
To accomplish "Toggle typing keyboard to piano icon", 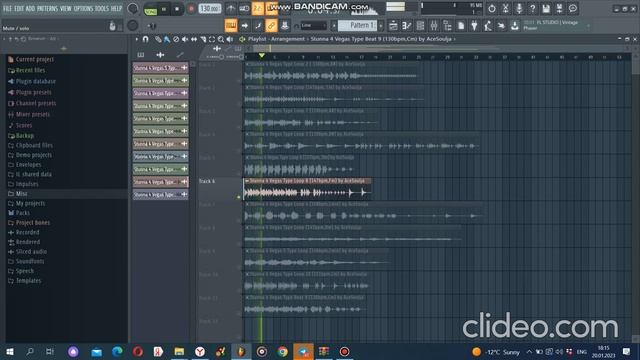I will (x=231, y=26).
